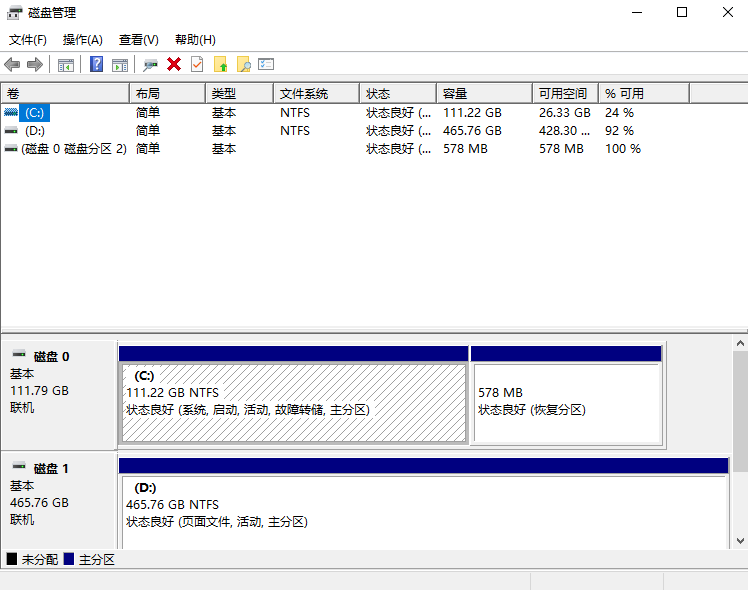748x590 pixels.
Task: Click the blue 主分区 legend swatch
Action: [69, 560]
